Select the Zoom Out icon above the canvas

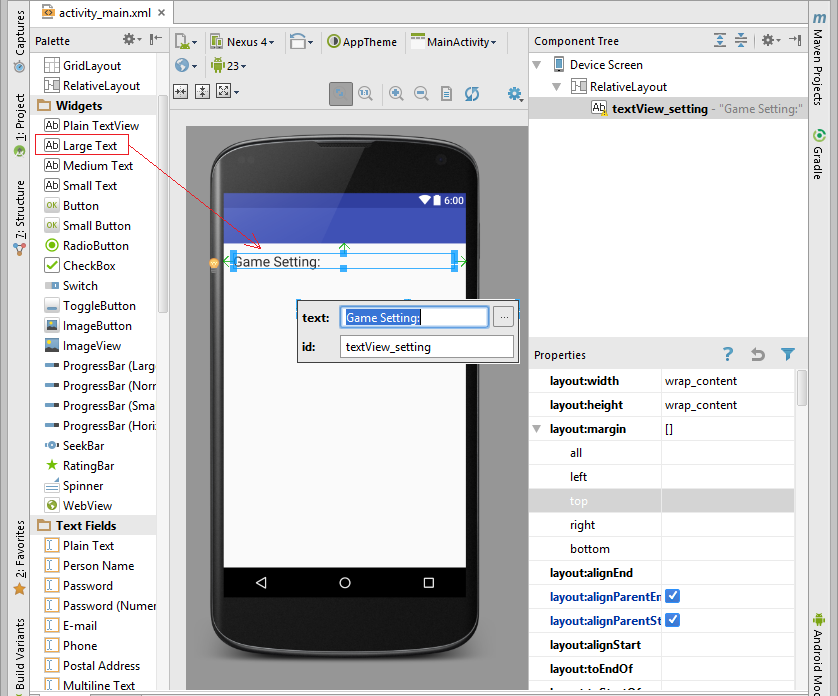point(421,94)
